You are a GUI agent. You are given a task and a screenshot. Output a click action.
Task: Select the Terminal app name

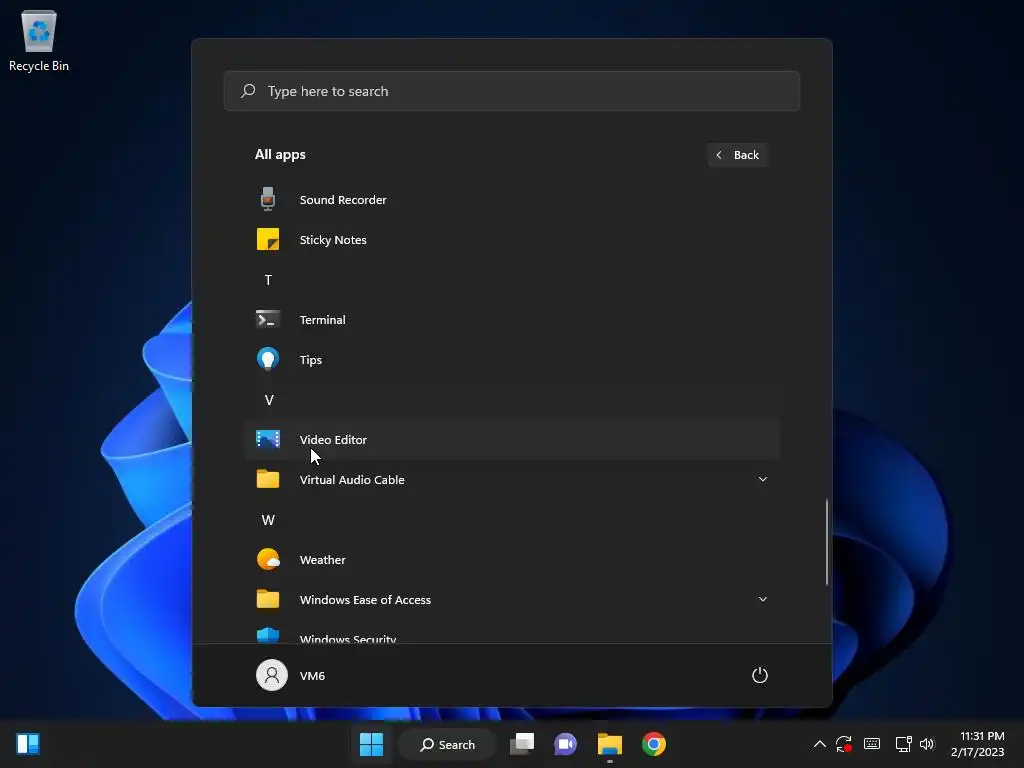tap(323, 320)
